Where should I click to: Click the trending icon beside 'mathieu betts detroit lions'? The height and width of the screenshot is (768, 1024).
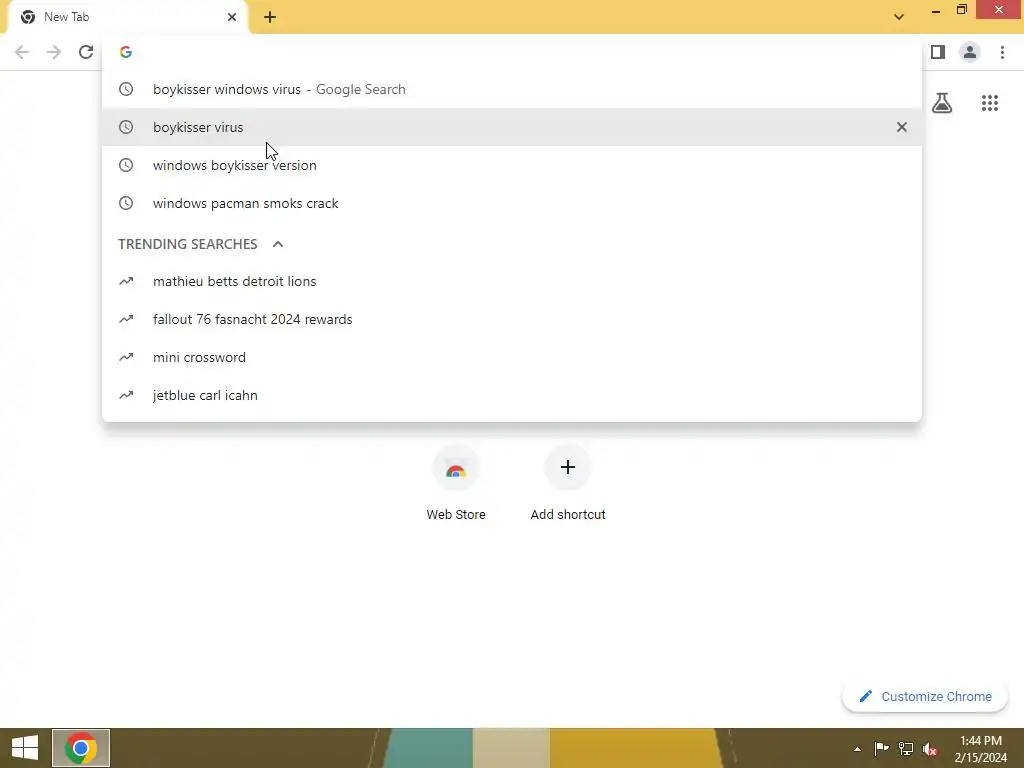pyautogui.click(x=126, y=281)
